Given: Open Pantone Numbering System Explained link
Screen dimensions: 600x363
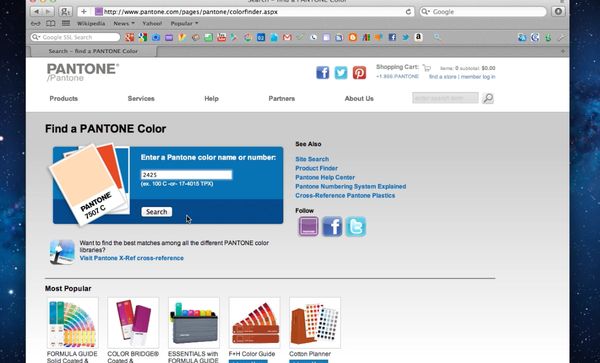Looking at the screenshot, I should (x=351, y=186).
